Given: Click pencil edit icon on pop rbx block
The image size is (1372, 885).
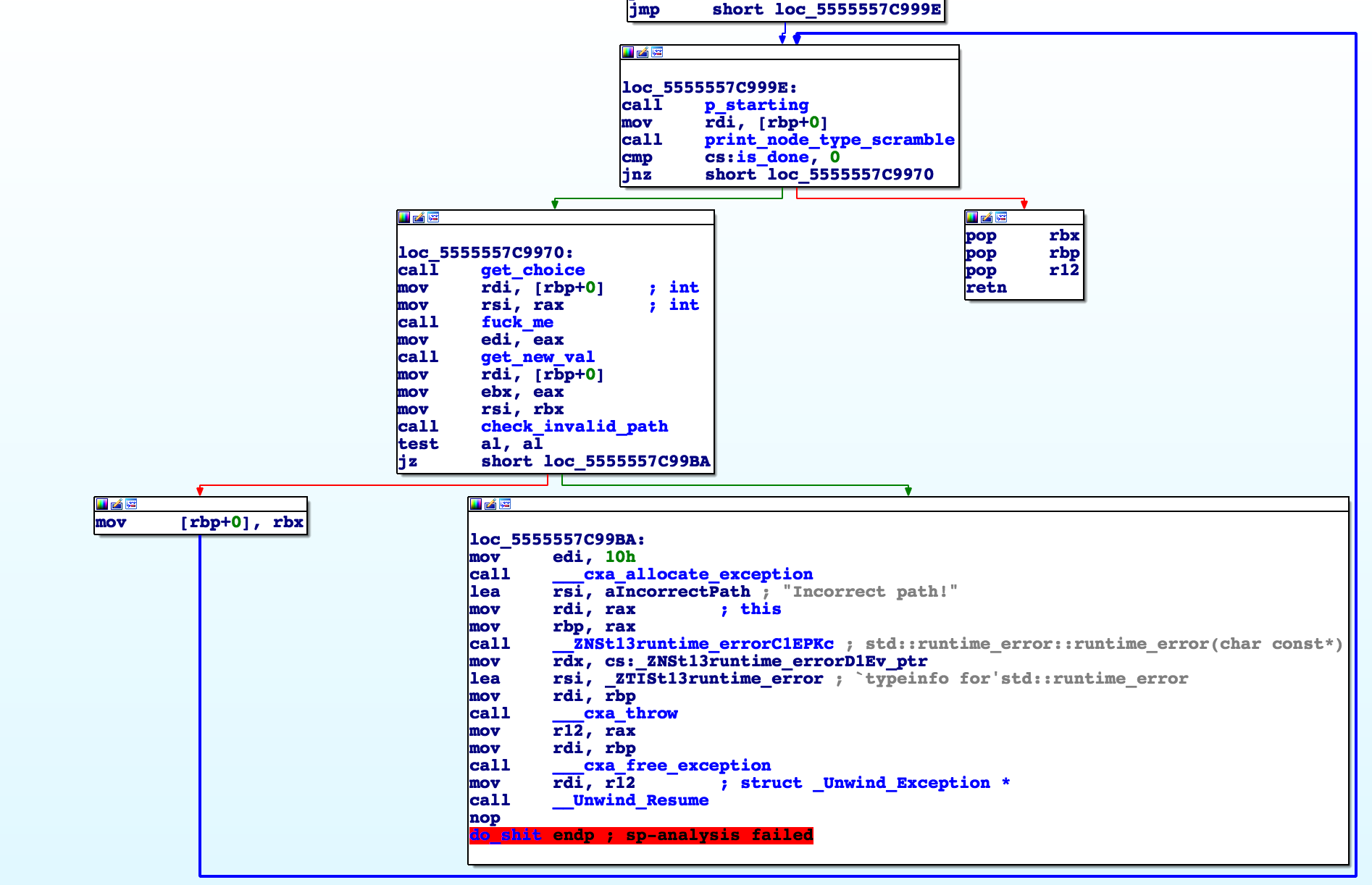Looking at the screenshot, I should [987, 217].
